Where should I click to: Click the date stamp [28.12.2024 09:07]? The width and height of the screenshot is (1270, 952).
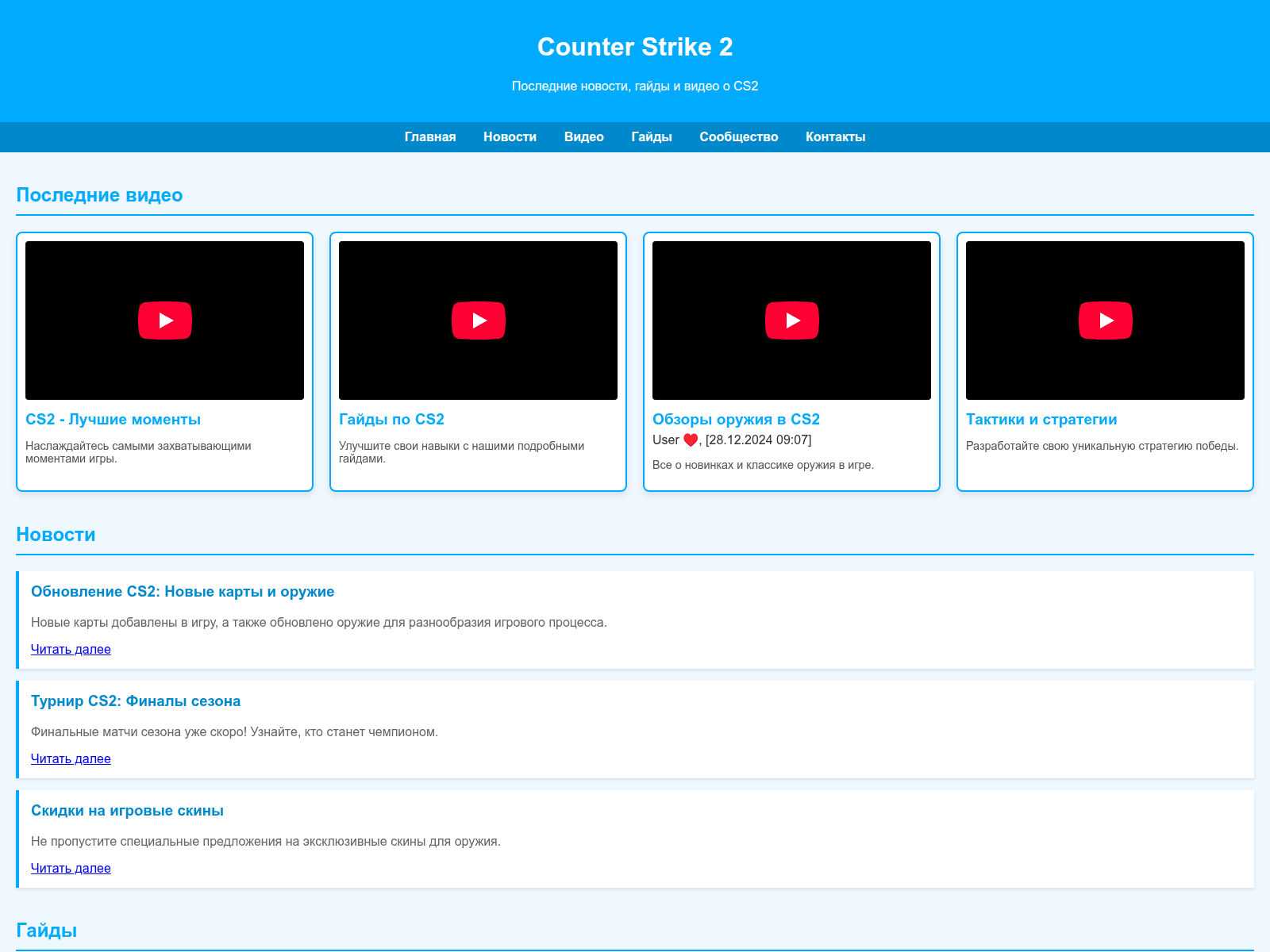(x=758, y=440)
